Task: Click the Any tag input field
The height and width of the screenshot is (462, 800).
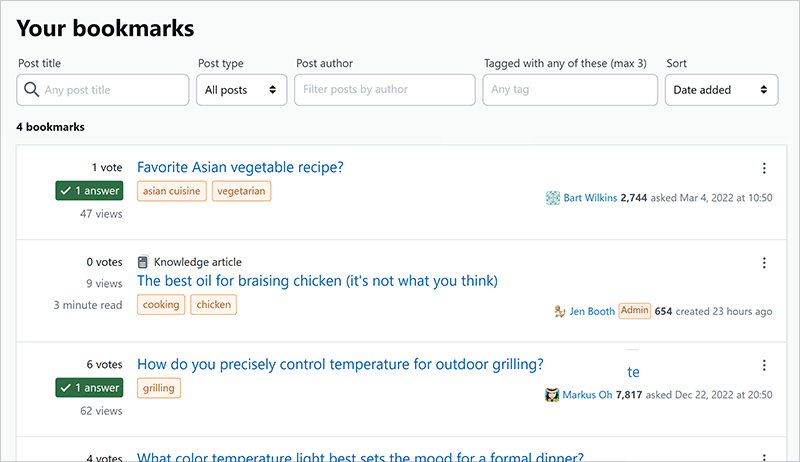Action: pyautogui.click(x=569, y=90)
